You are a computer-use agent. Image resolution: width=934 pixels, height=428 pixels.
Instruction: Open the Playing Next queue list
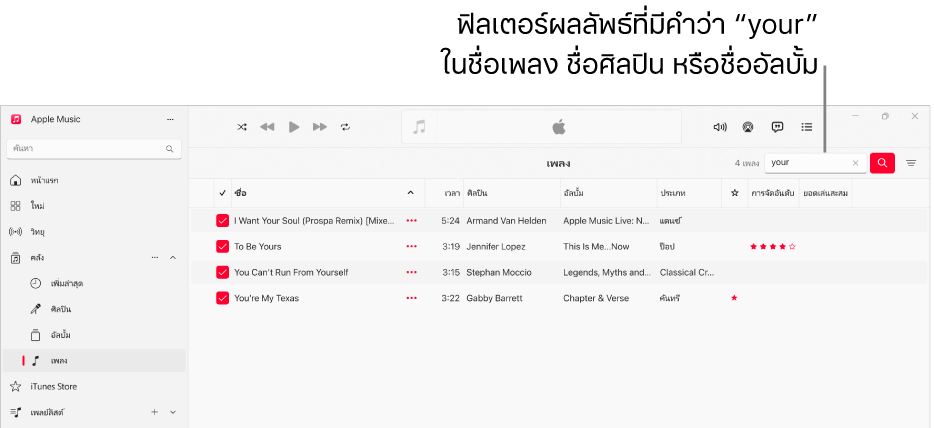807,127
